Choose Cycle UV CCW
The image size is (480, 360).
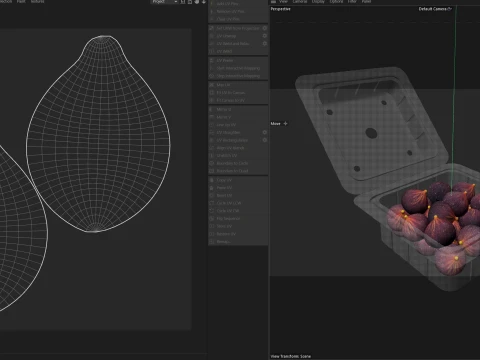click(x=238, y=203)
